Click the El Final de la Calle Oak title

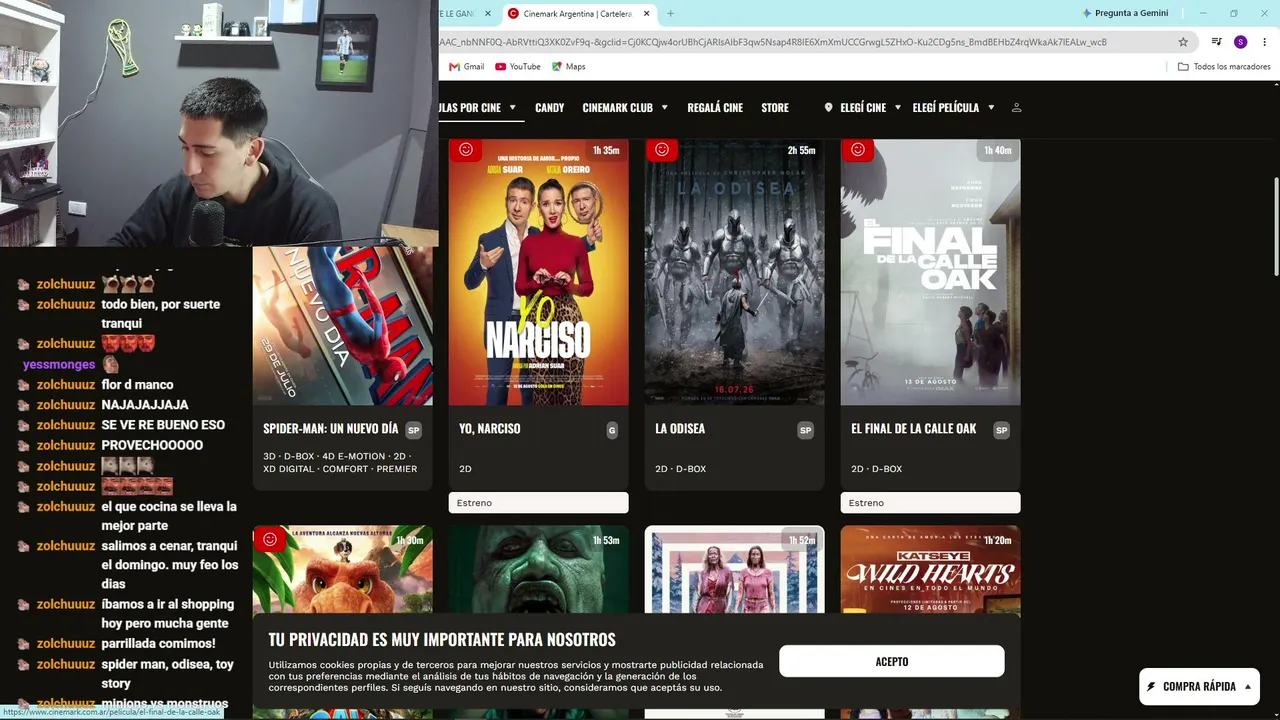point(914,429)
